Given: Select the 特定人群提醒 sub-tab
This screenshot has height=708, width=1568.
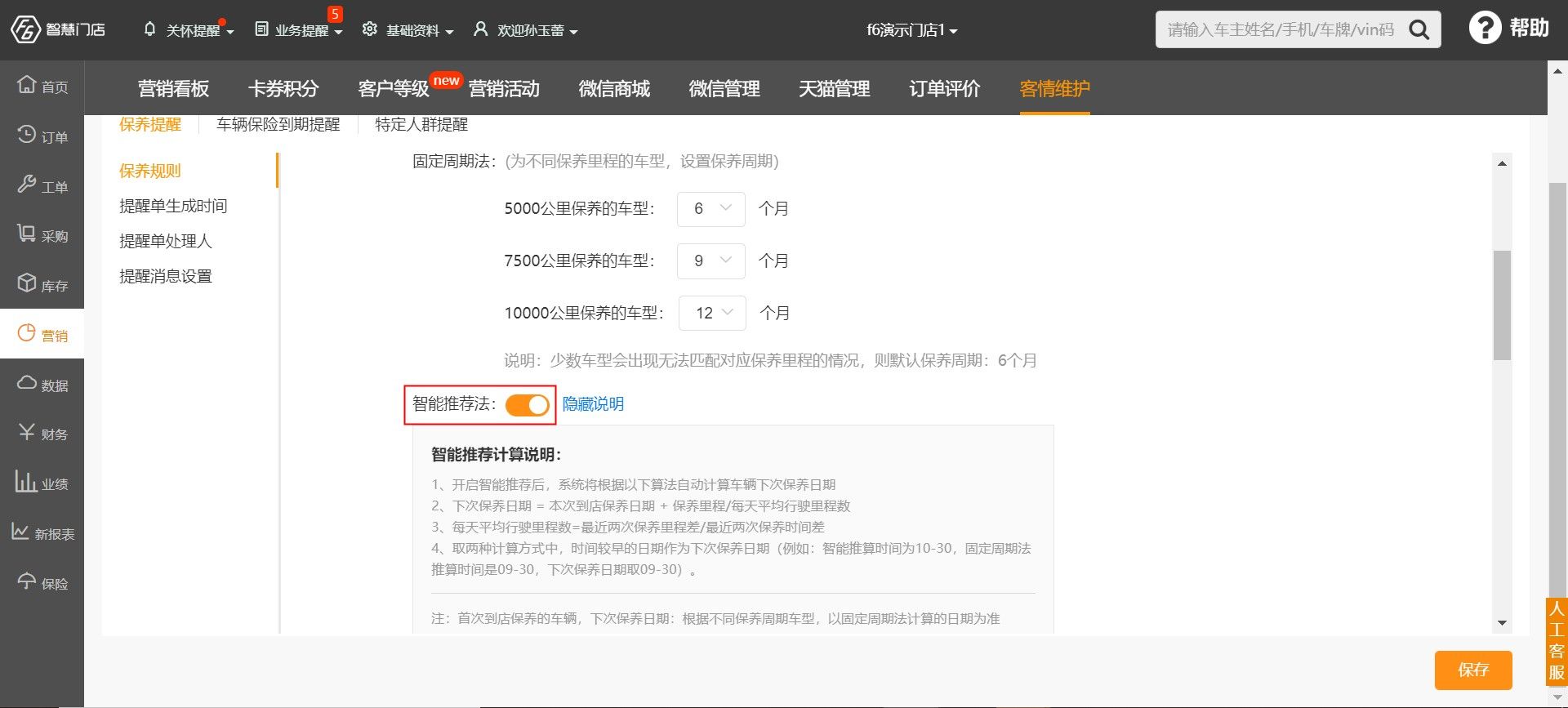Looking at the screenshot, I should click(421, 124).
